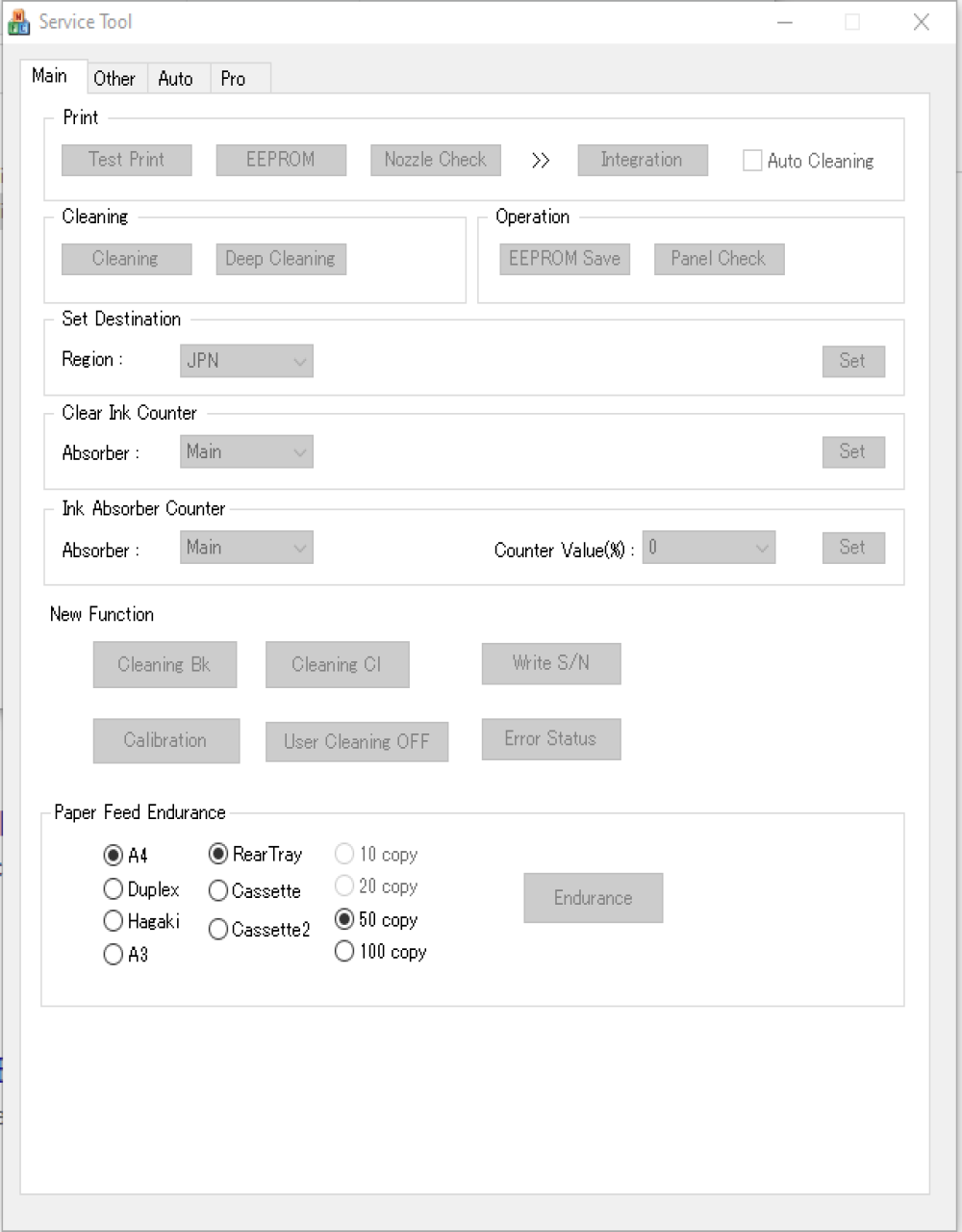Click the EEPROM Save button

point(565,259)
